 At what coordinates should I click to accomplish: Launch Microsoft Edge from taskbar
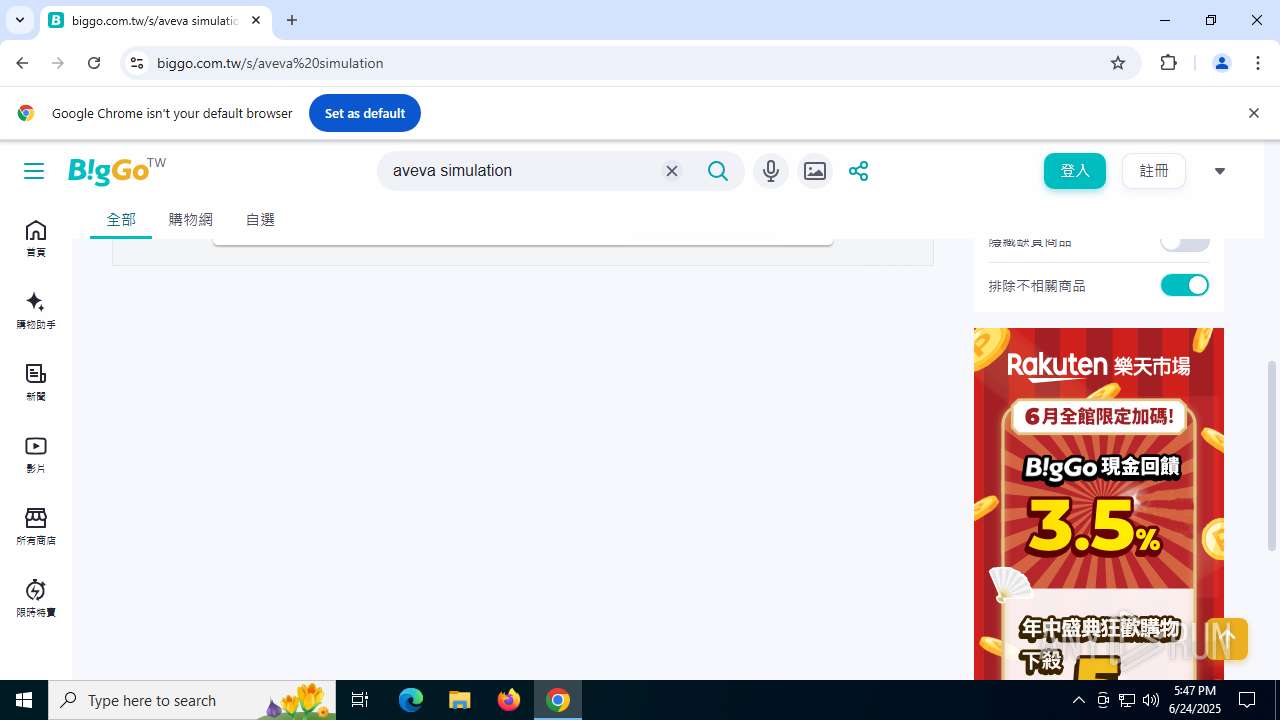pyautogui.click(x=411, y=700)
